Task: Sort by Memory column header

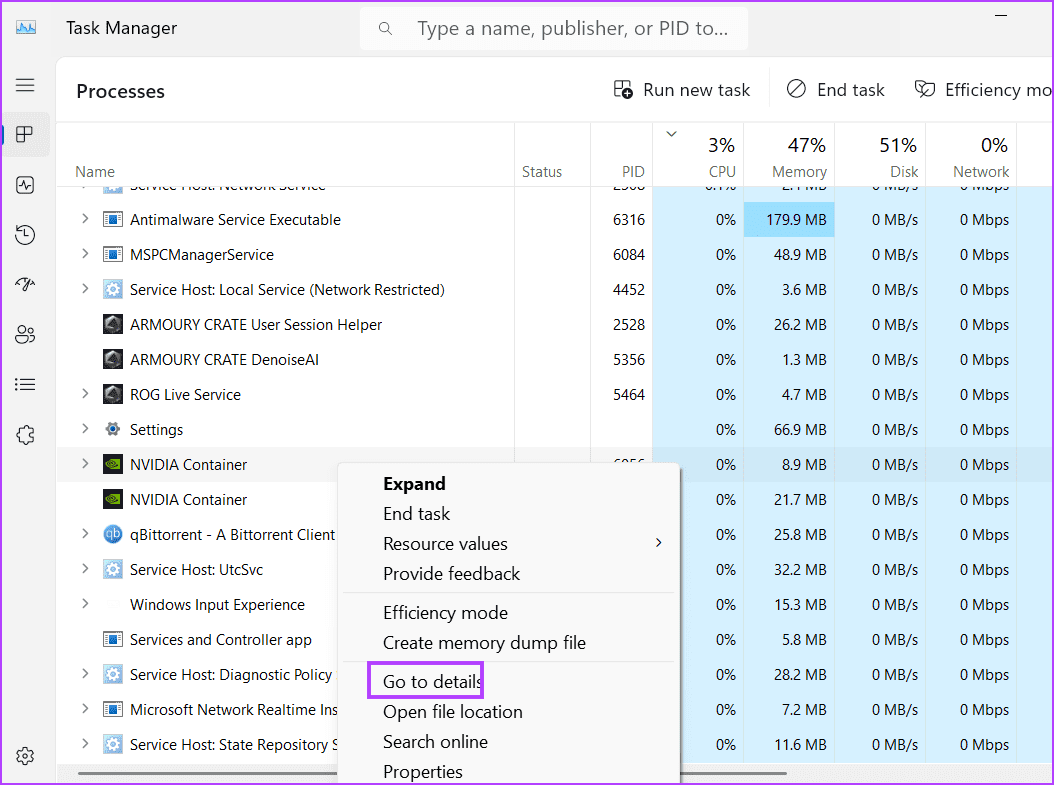Action: point(789,155)
